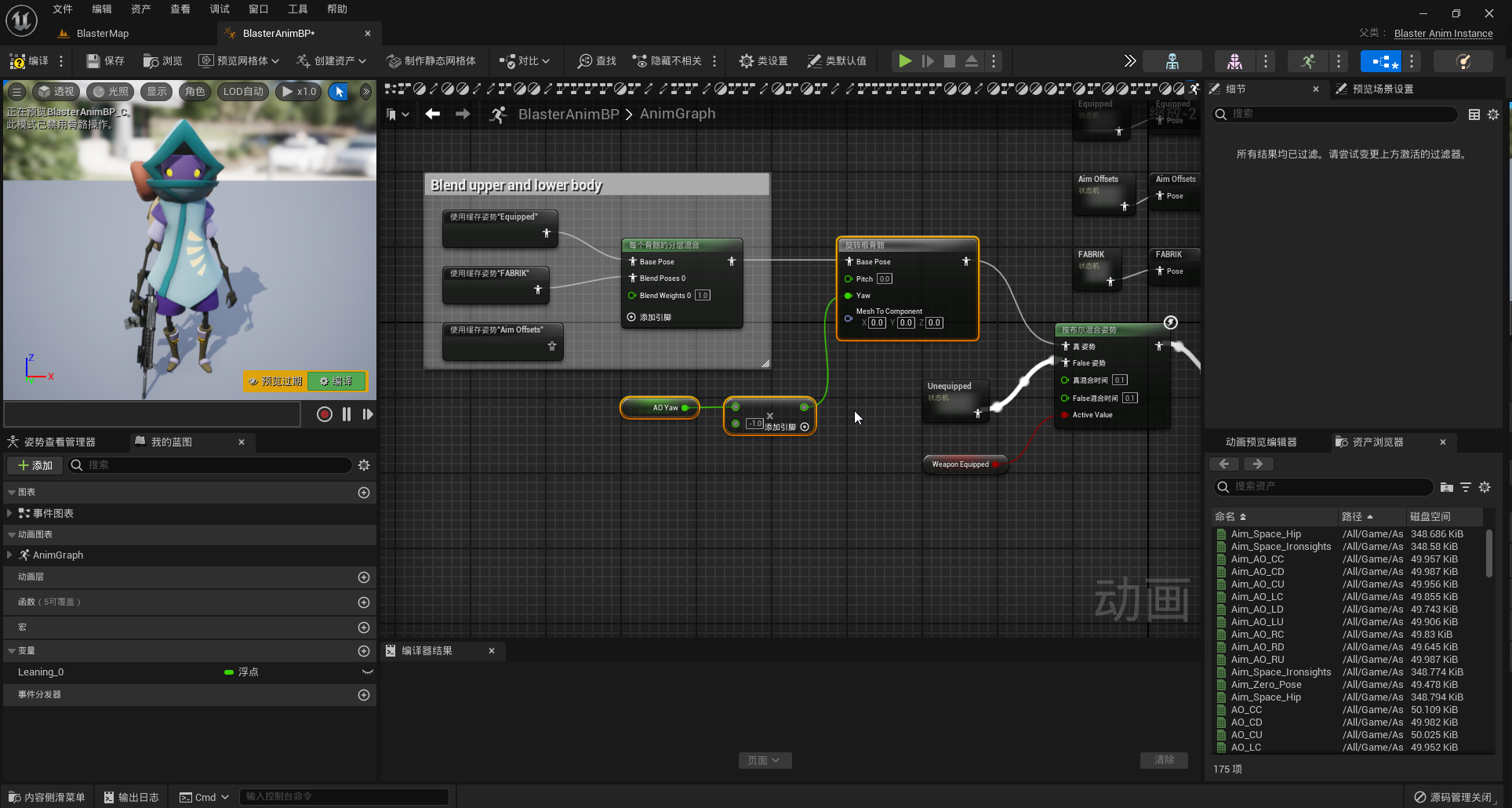Click the eject toolbar icon

coord(972,60)
